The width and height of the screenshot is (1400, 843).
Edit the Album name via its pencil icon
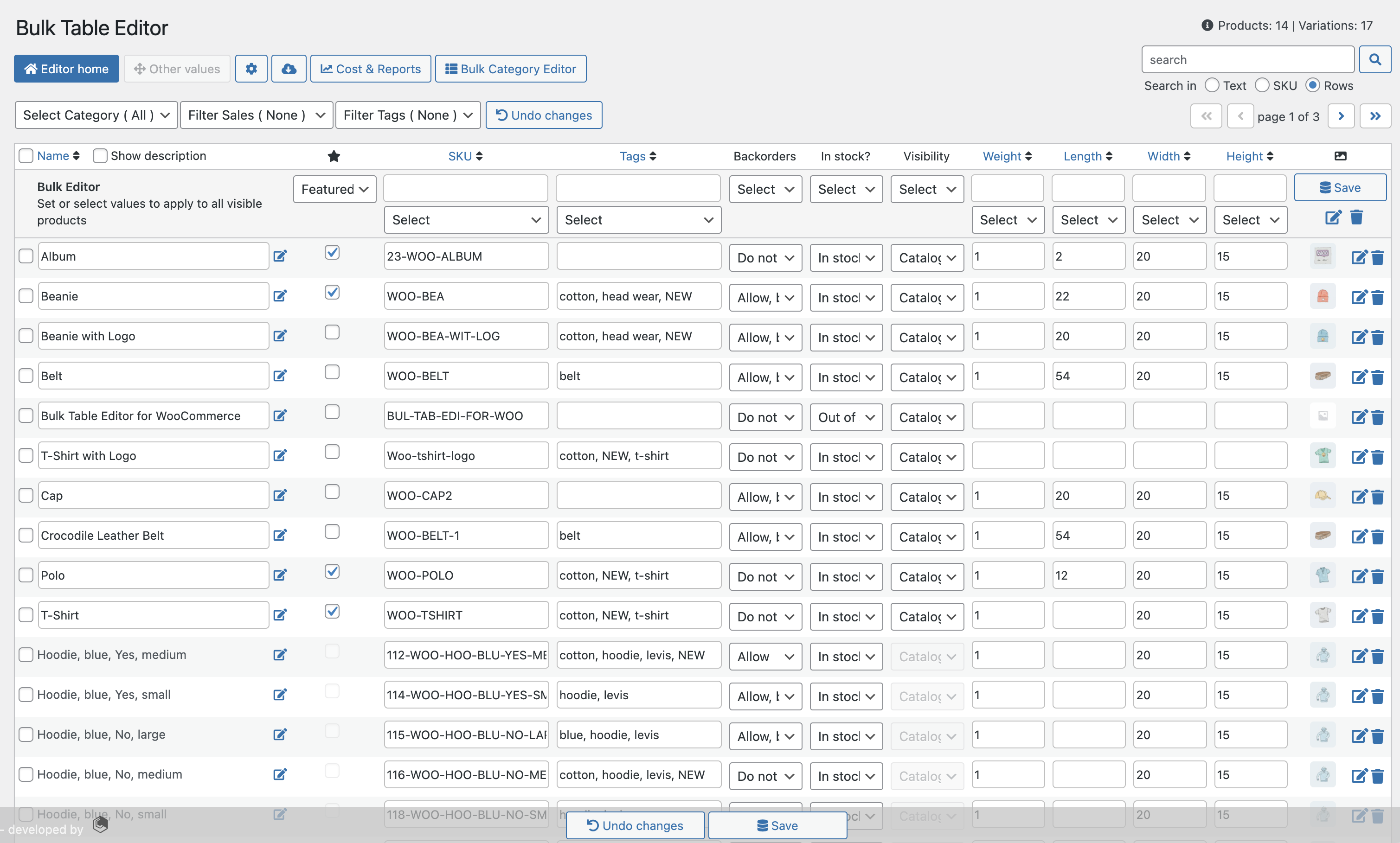point(280,255)
